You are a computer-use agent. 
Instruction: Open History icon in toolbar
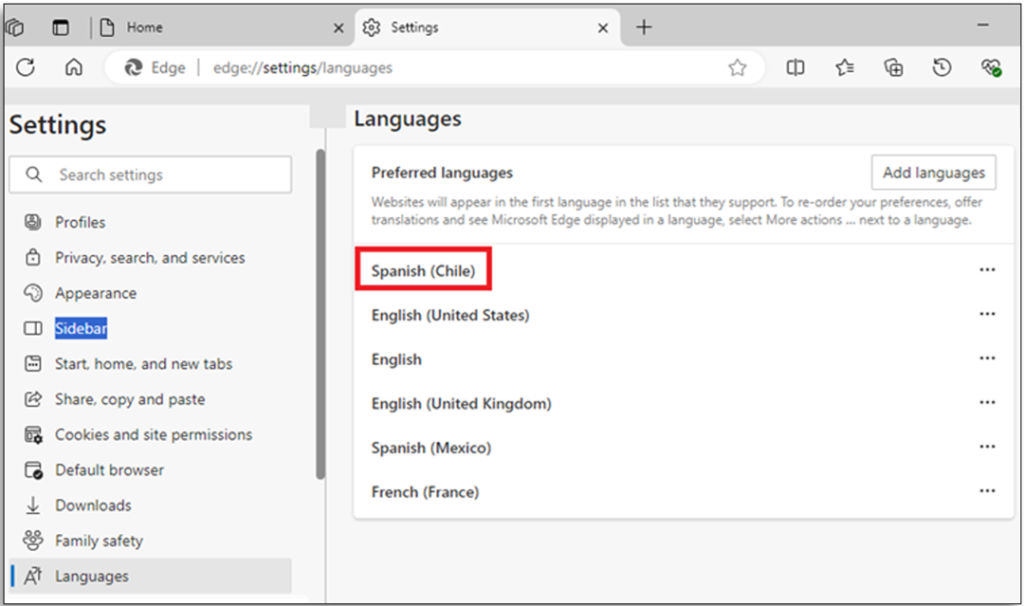[941, 68]
